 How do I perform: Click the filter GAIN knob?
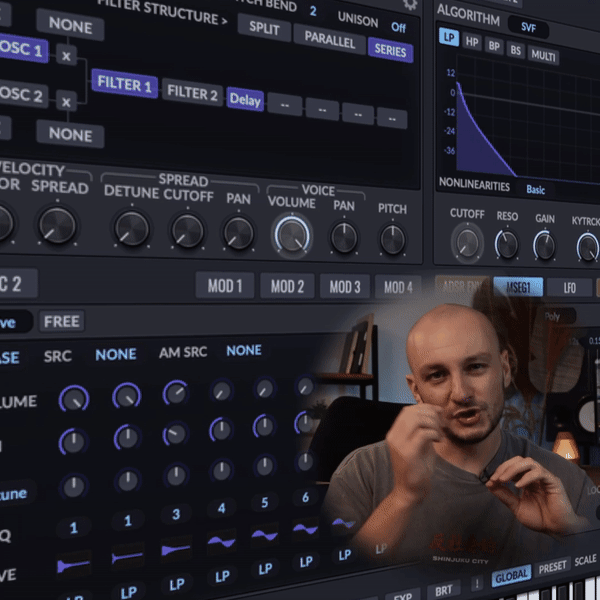545,246
